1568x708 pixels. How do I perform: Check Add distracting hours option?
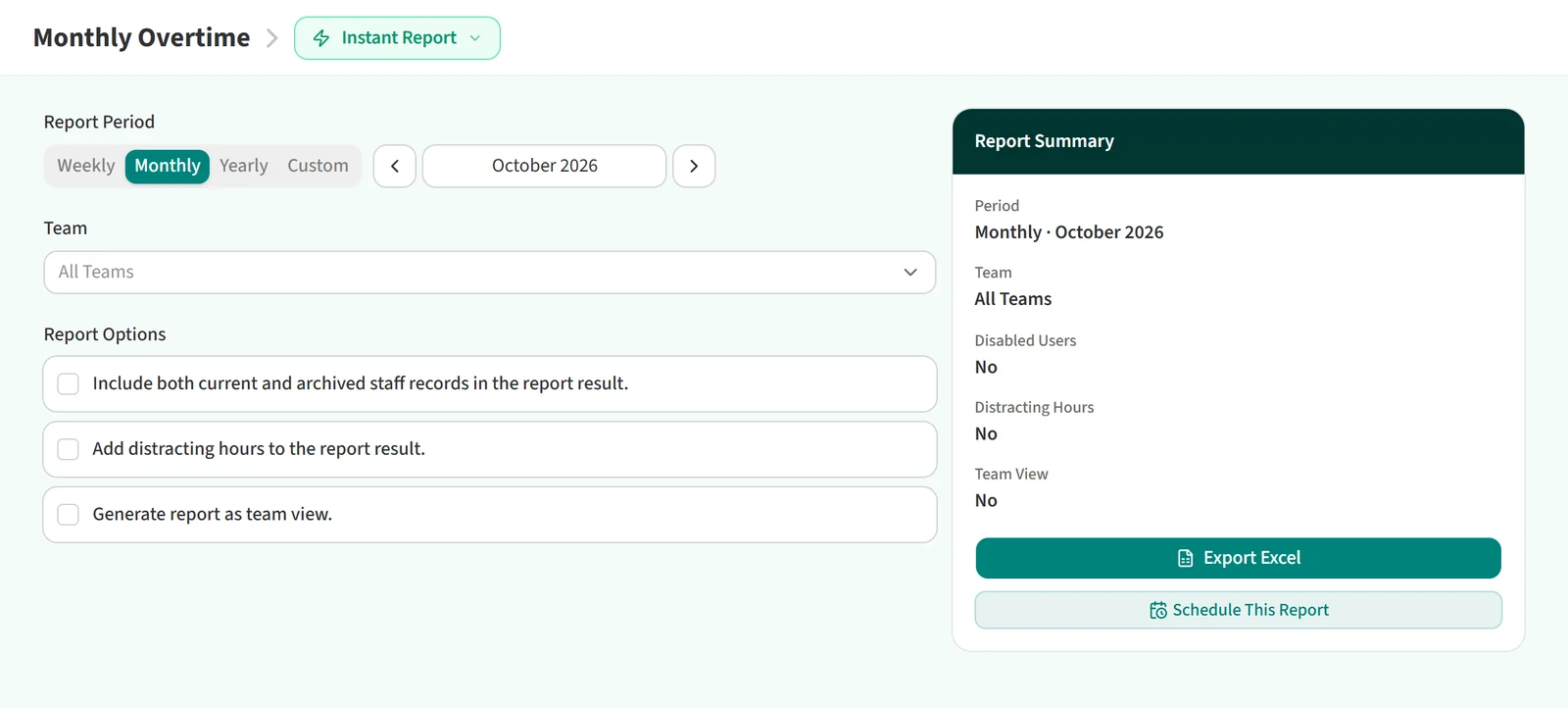(68, 449)
